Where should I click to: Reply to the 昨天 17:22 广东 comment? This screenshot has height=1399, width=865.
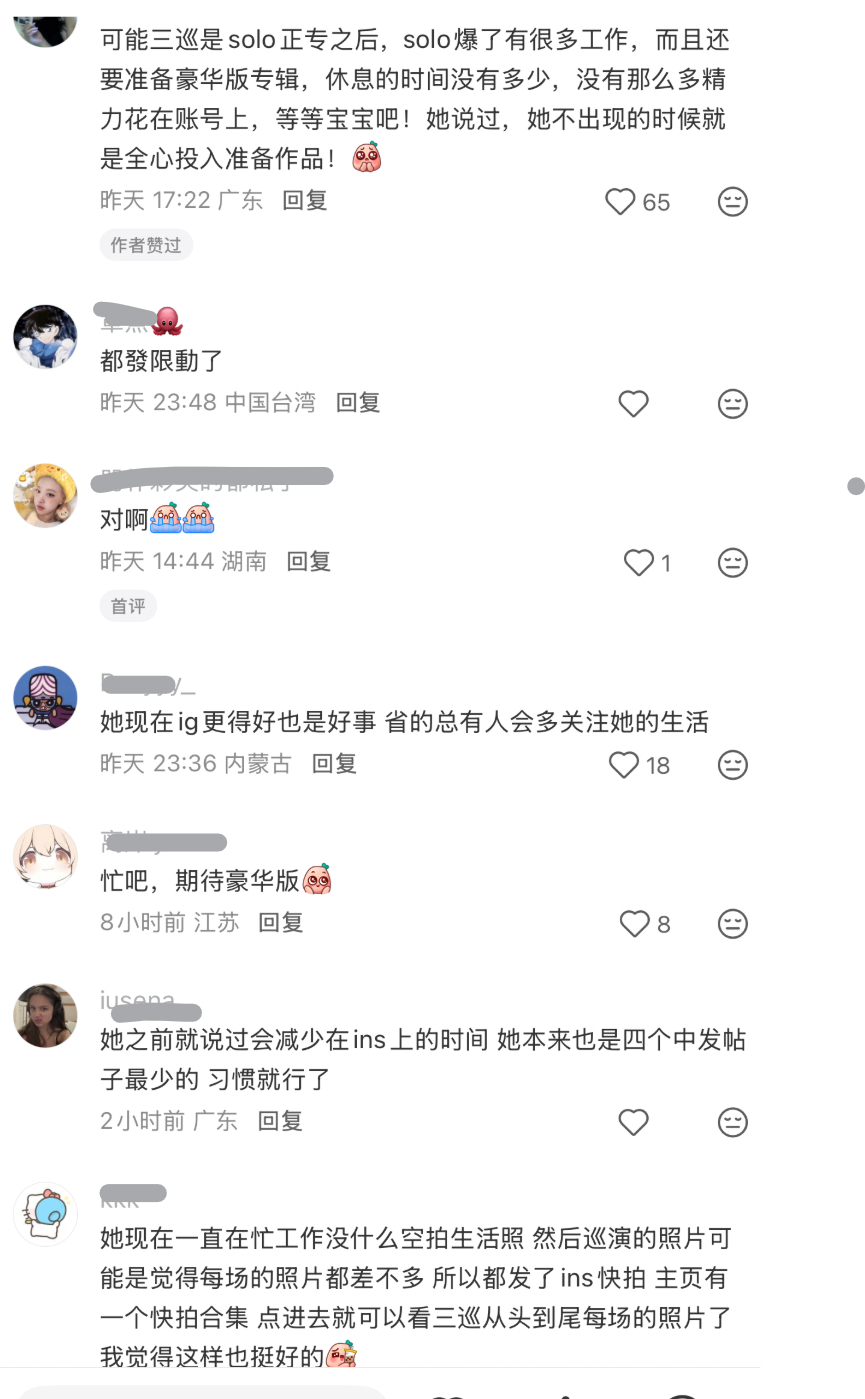coord(305,200)
